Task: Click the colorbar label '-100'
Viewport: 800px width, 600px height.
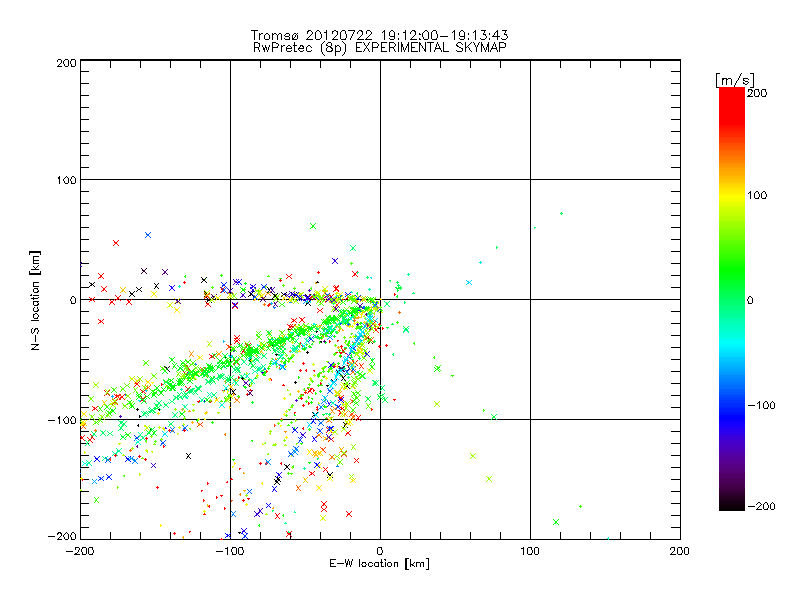Action: [761, 406]
